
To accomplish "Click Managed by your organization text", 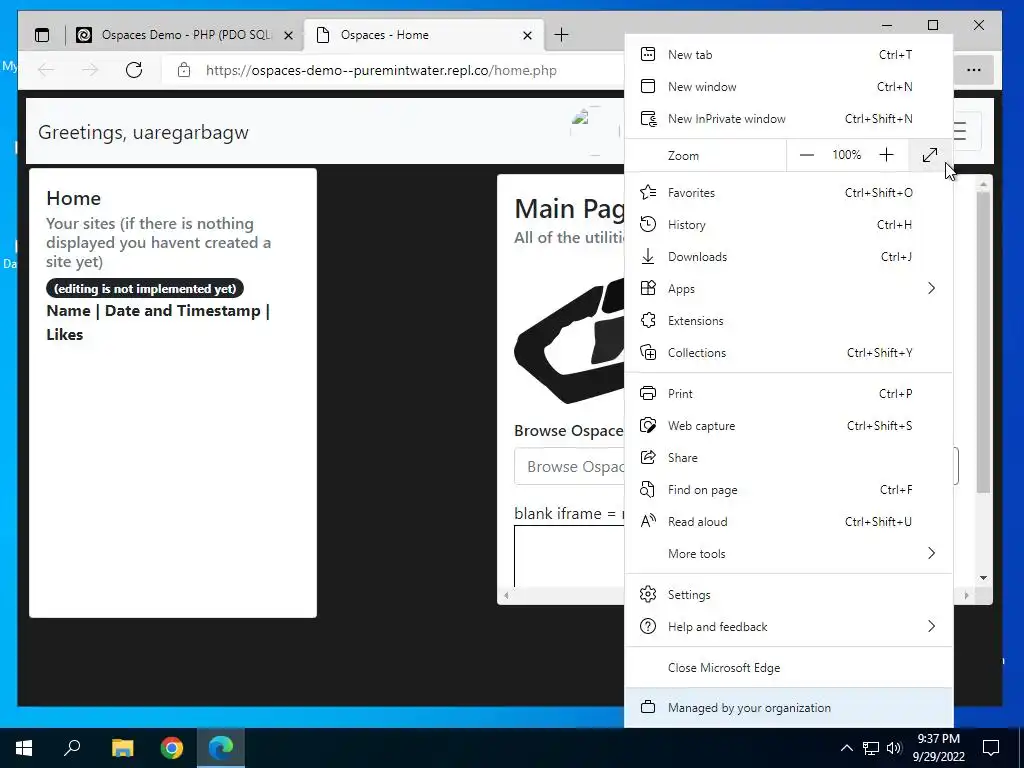I will pyautogui.click(x=749, y=708).
